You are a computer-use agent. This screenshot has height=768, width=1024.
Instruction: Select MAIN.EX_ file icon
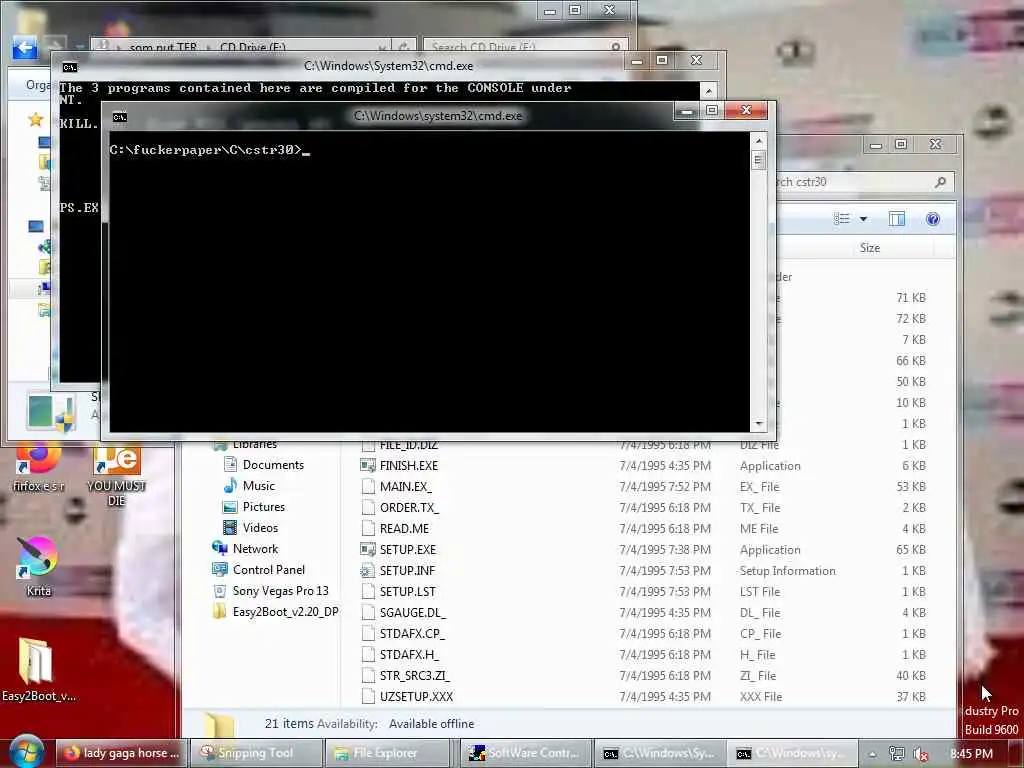click(368, 487)
